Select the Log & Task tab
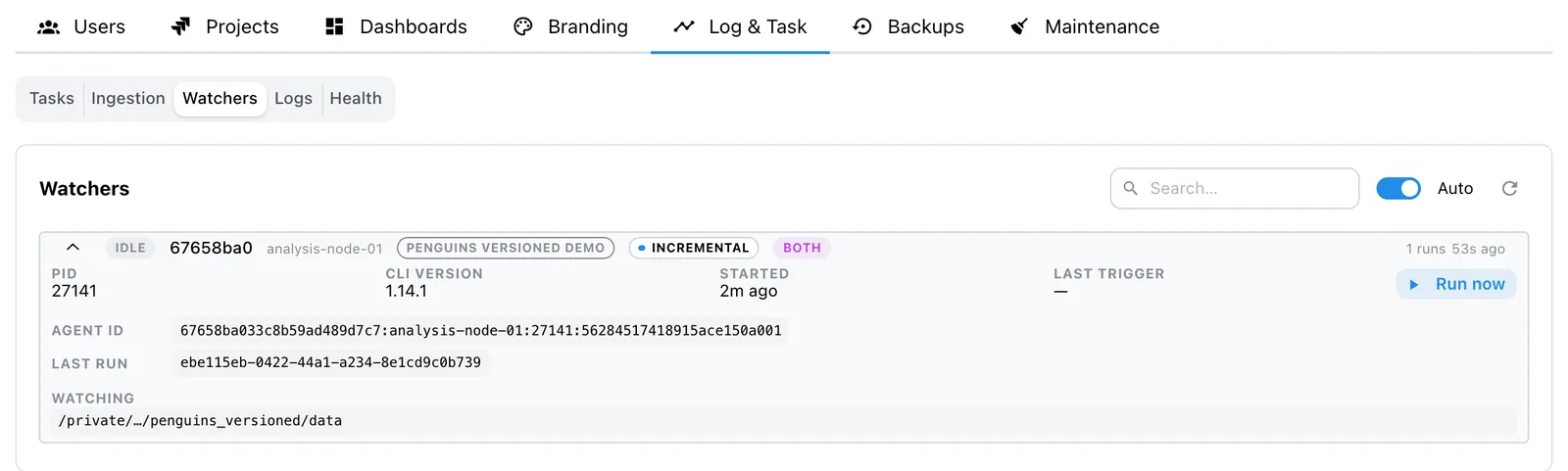 (740, 26)
